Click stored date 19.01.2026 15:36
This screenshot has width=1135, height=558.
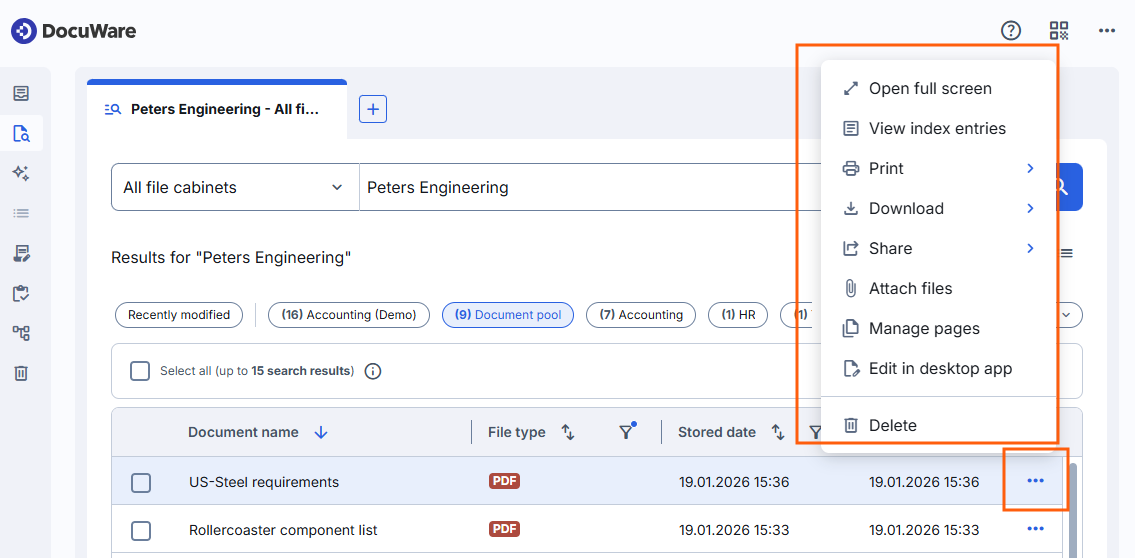(x=734, y=482)
